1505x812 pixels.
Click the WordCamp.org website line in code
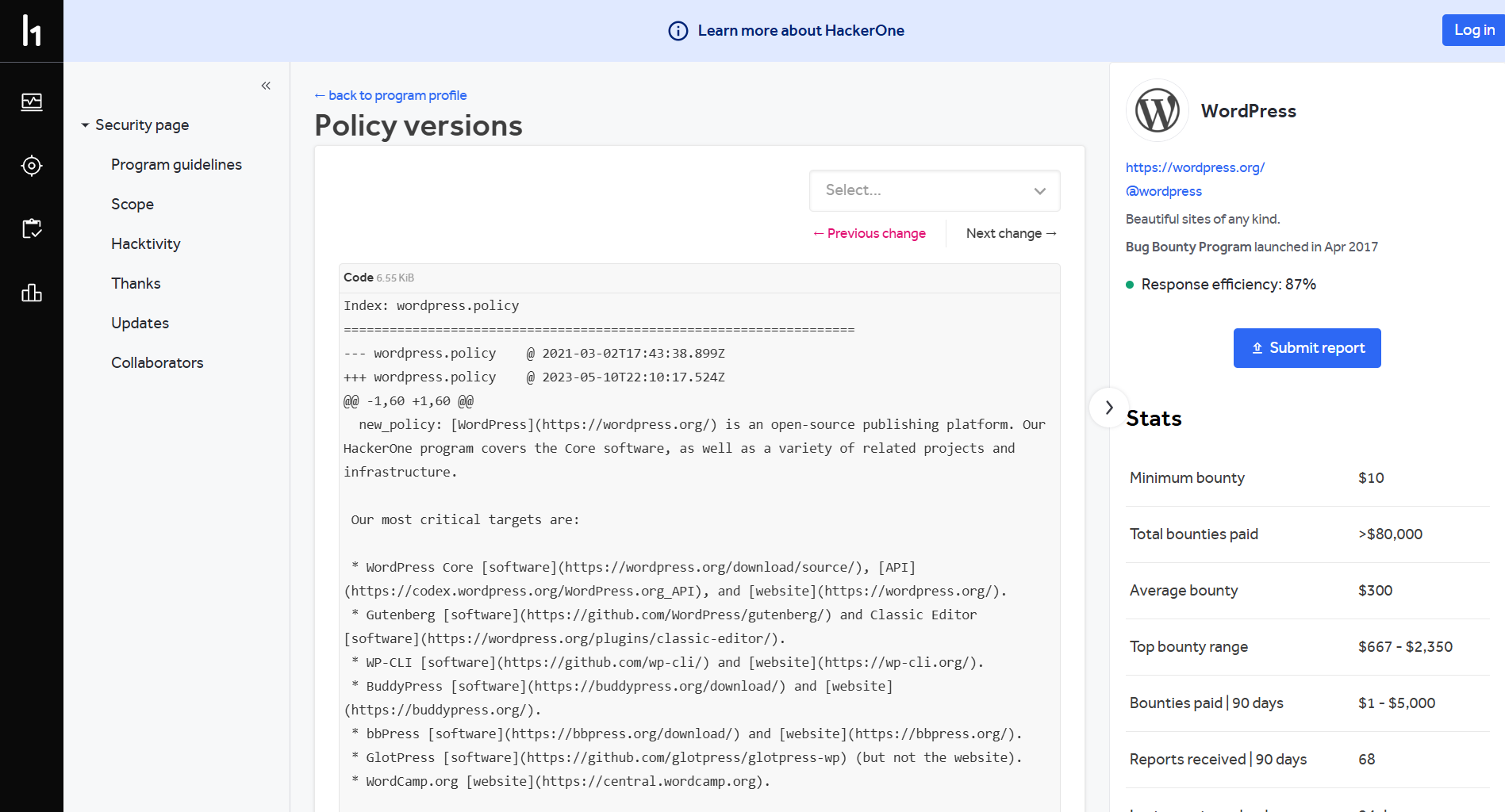tap(561, 782)
